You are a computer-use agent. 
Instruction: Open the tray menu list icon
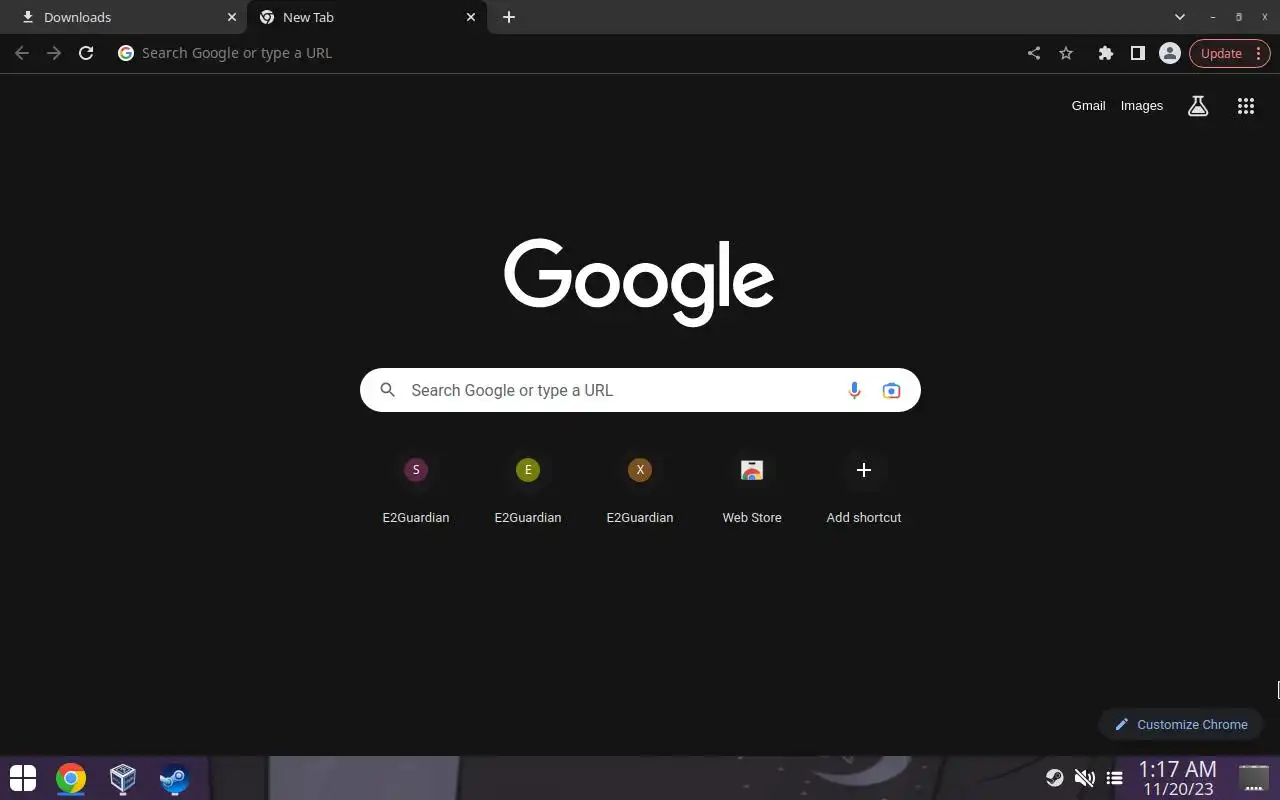pyautogui.click(x=1115, y=778)
